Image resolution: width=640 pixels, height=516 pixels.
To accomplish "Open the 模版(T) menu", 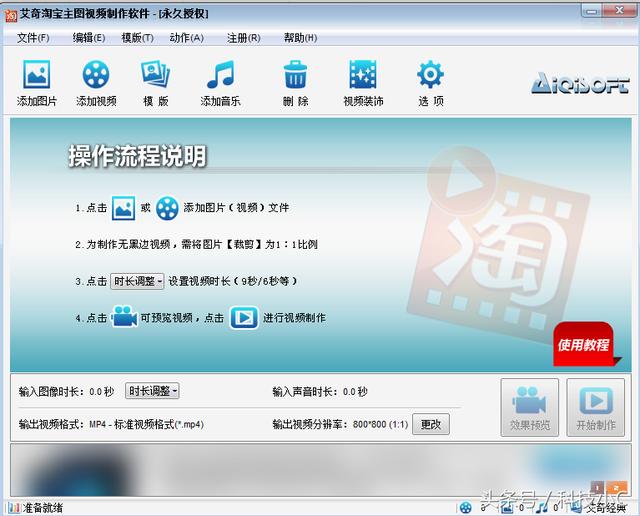I will 138,38.
